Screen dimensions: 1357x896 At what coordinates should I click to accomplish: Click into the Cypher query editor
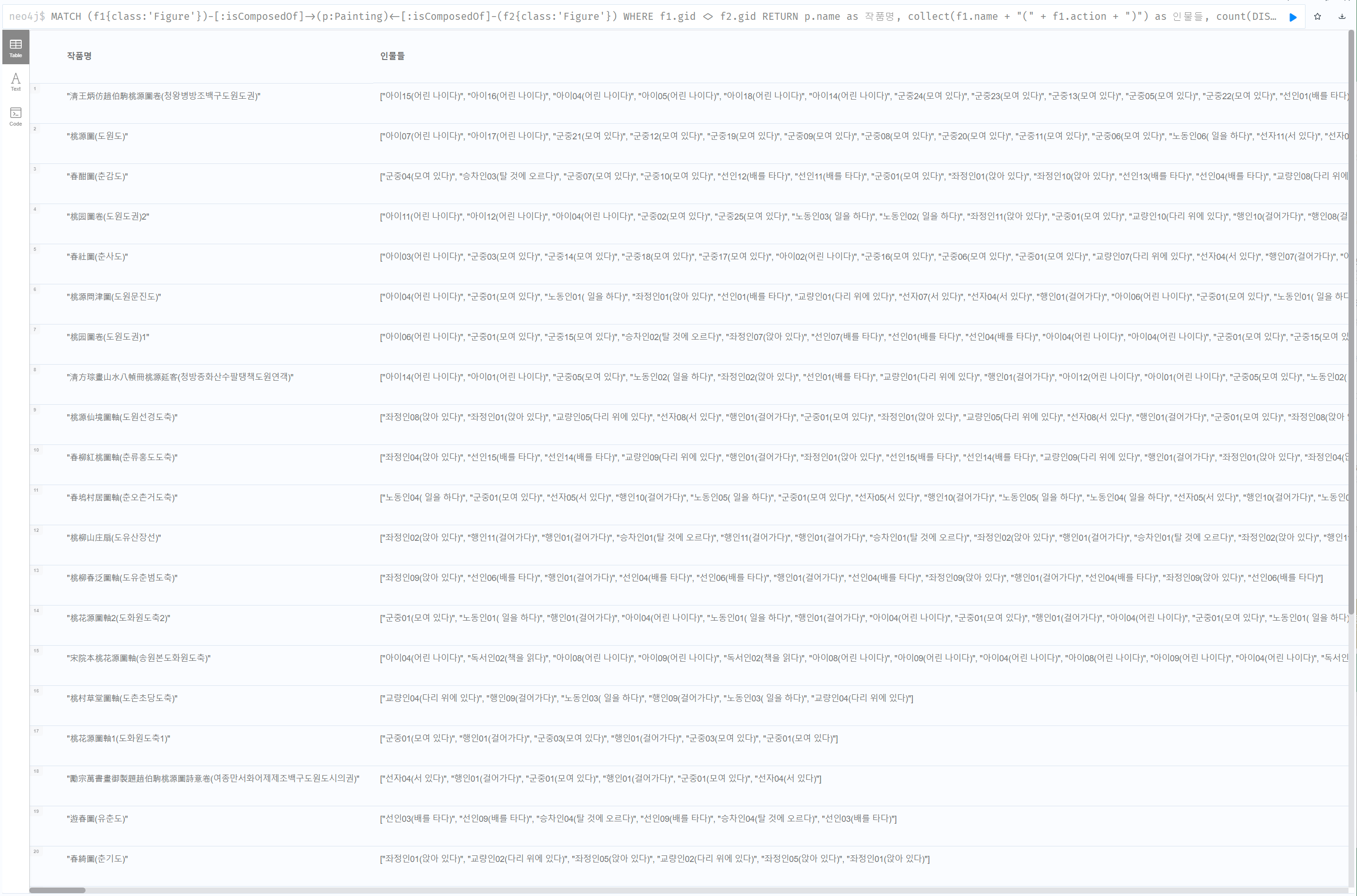[x=629, y=17]
